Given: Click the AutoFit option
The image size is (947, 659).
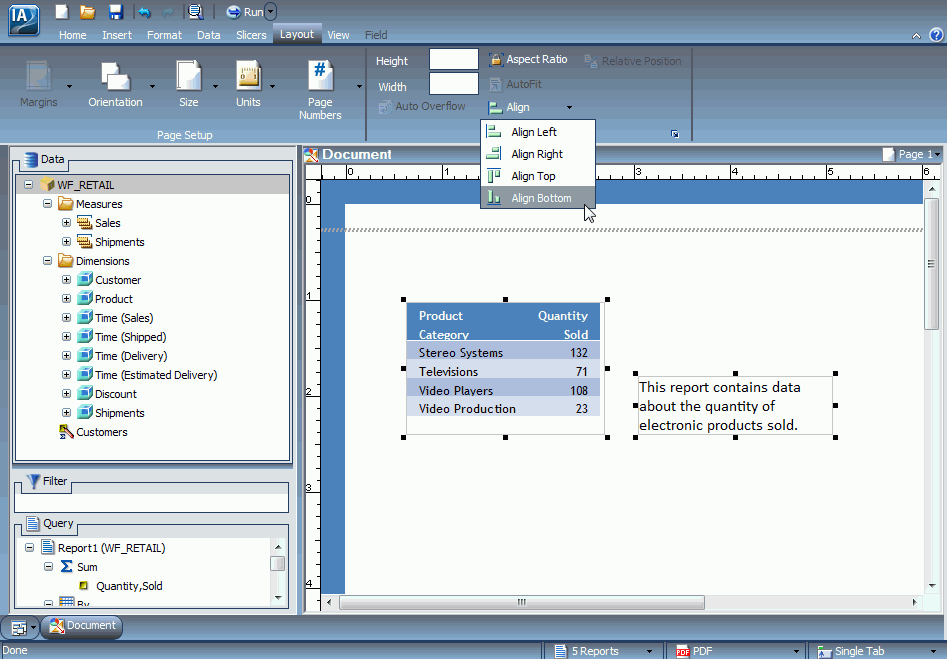Looking at the screenshot, I should click(x=515, y=84).
